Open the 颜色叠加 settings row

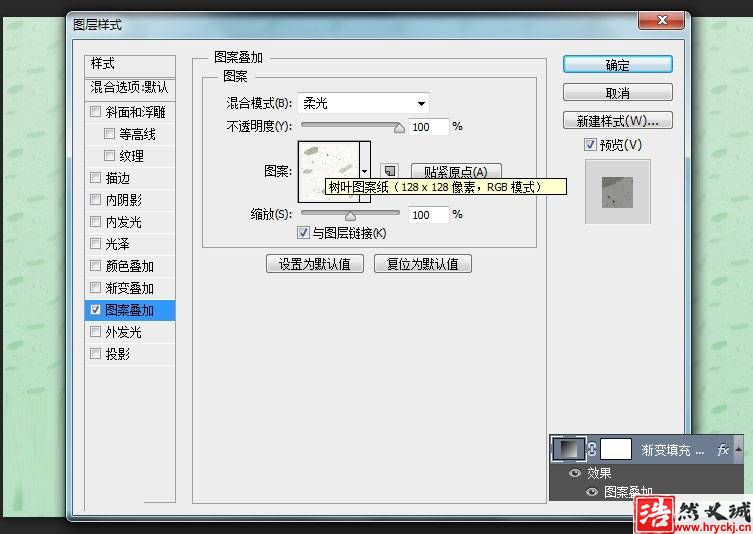click(x=130, y=266)
